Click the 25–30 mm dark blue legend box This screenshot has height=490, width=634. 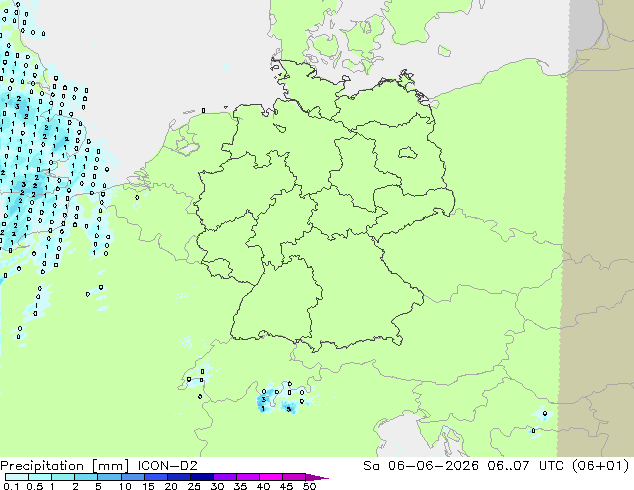tap(201, 477)
